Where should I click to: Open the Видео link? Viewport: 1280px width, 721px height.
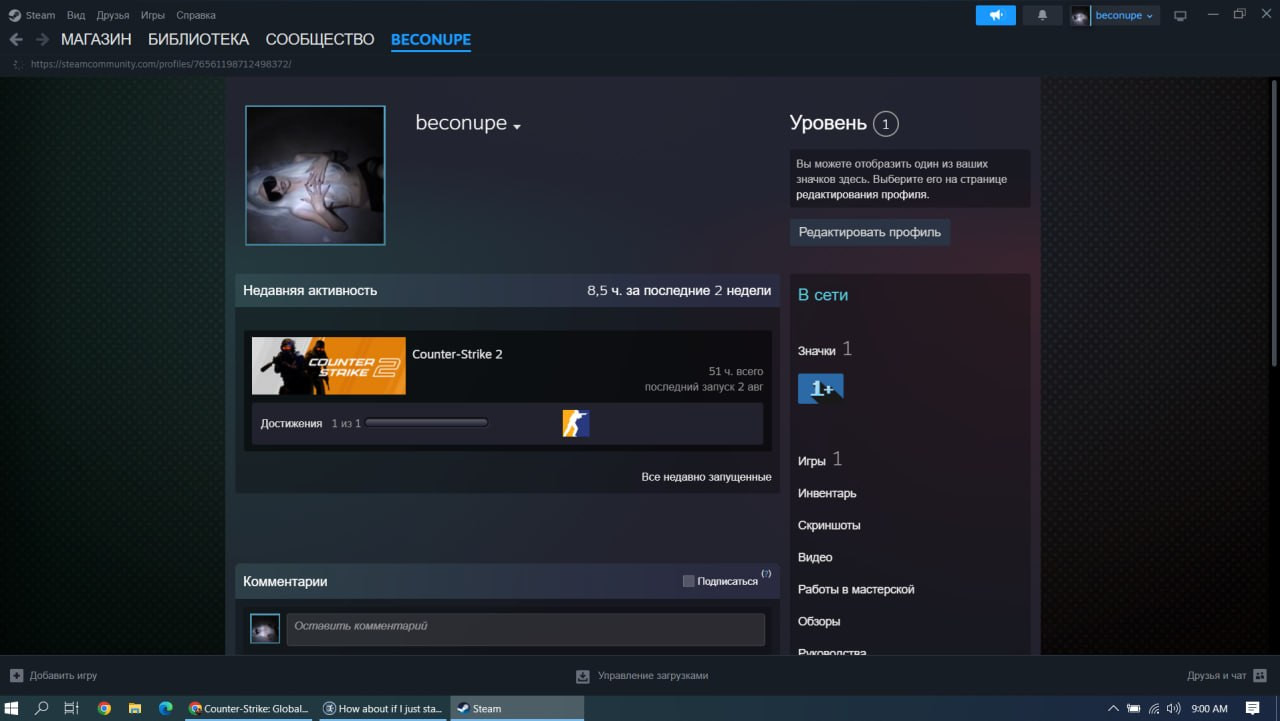click(x=815, y=557)
